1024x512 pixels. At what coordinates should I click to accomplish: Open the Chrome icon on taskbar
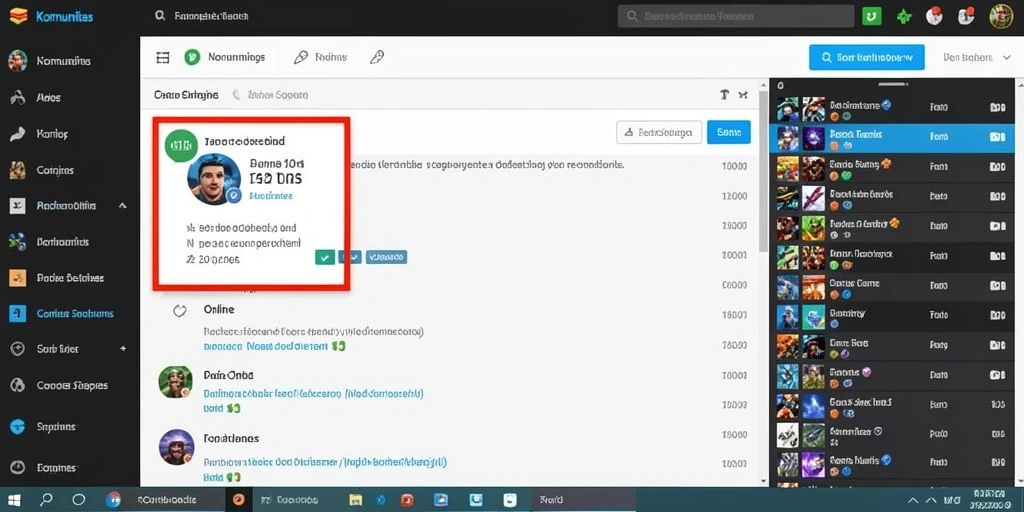point(113,500)
